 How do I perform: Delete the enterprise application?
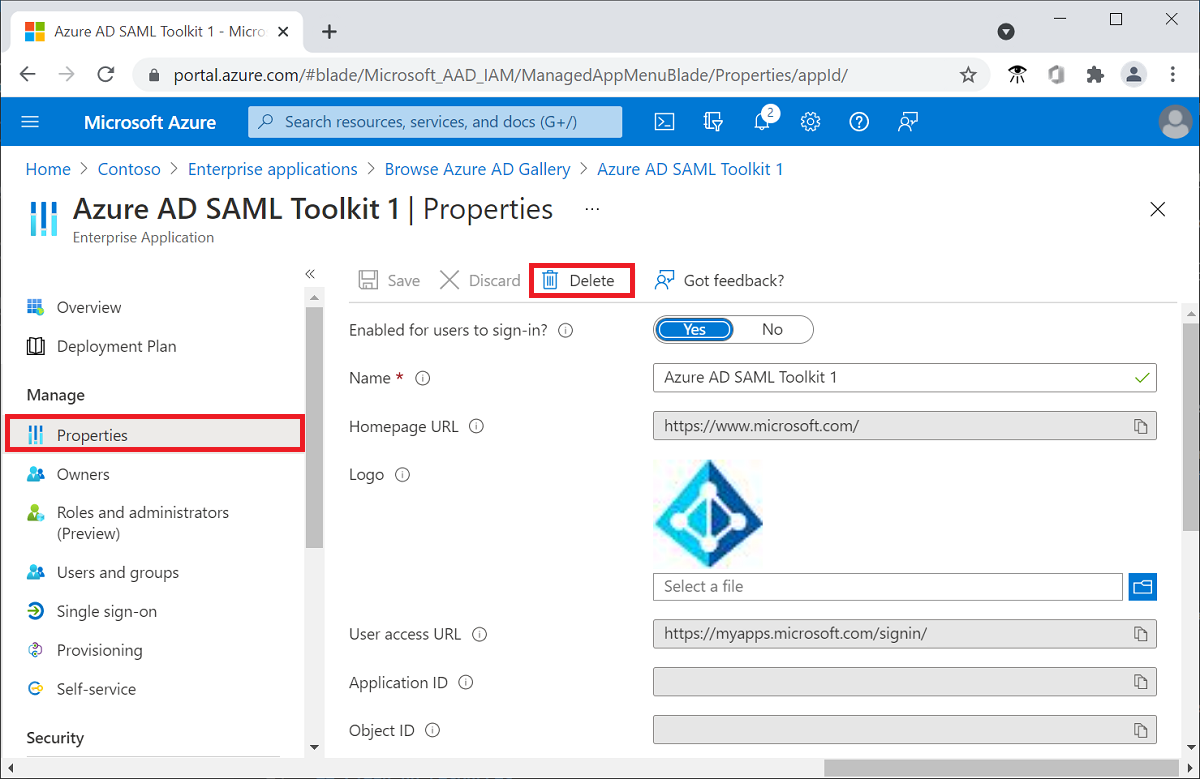582,280
